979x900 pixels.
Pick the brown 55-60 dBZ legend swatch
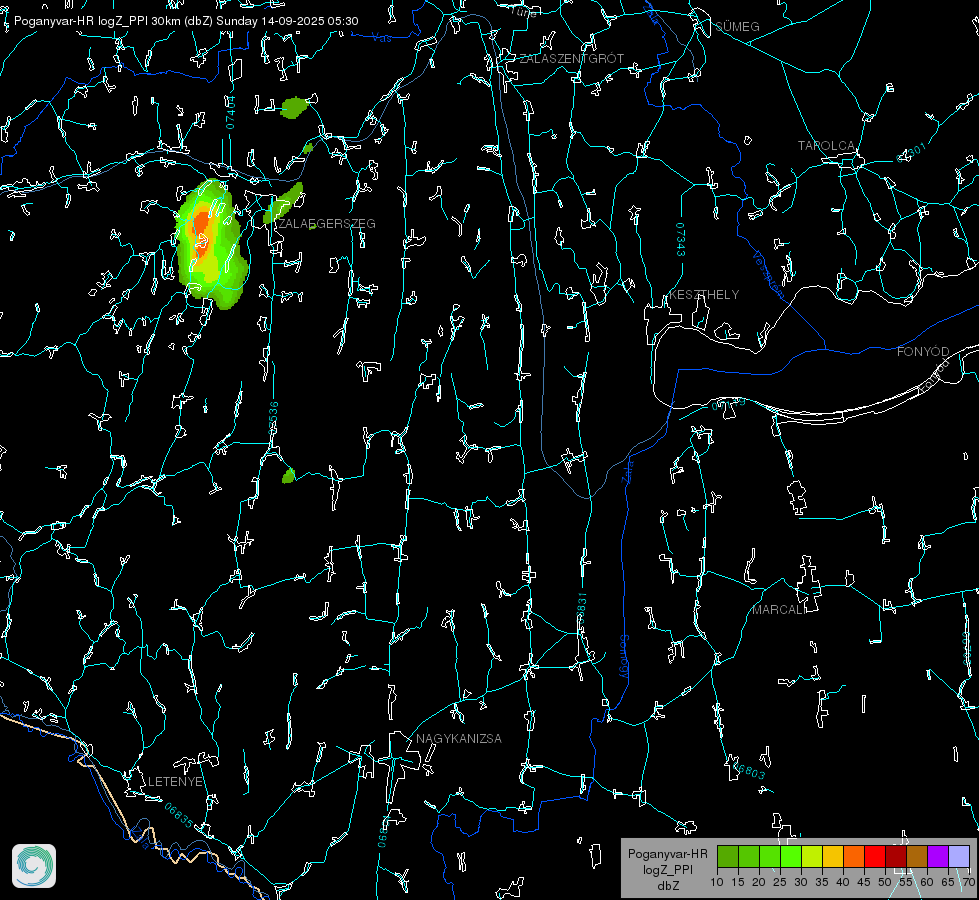tap(917, 856)
